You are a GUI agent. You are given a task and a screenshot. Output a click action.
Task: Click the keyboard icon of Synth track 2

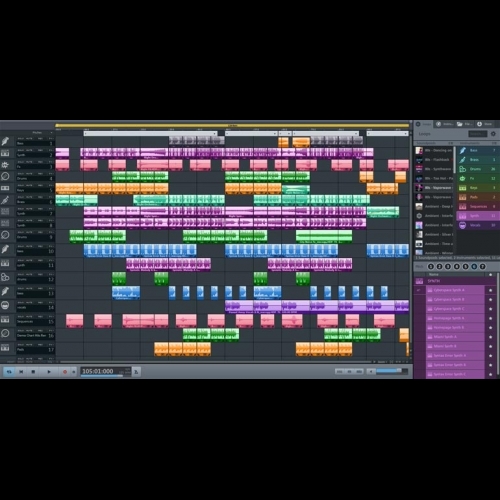click(5, 153)
